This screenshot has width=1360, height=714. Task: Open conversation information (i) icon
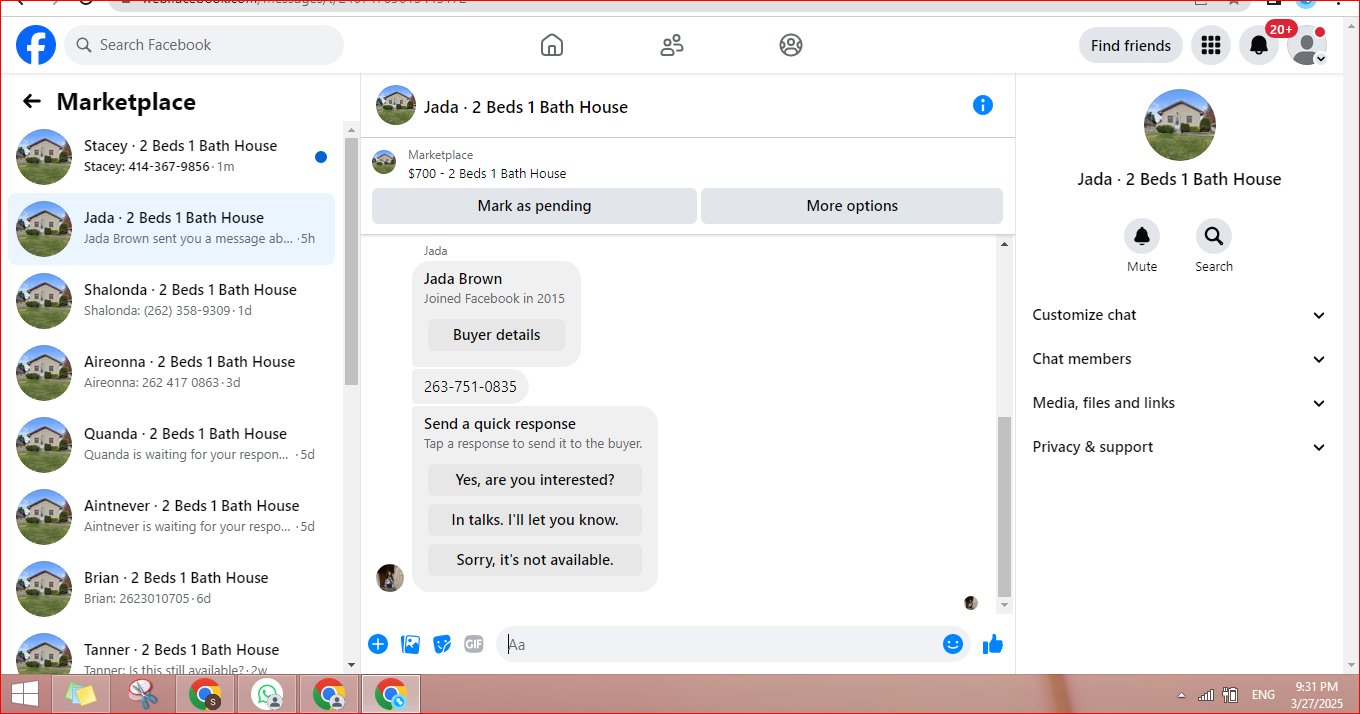(983, 105)
